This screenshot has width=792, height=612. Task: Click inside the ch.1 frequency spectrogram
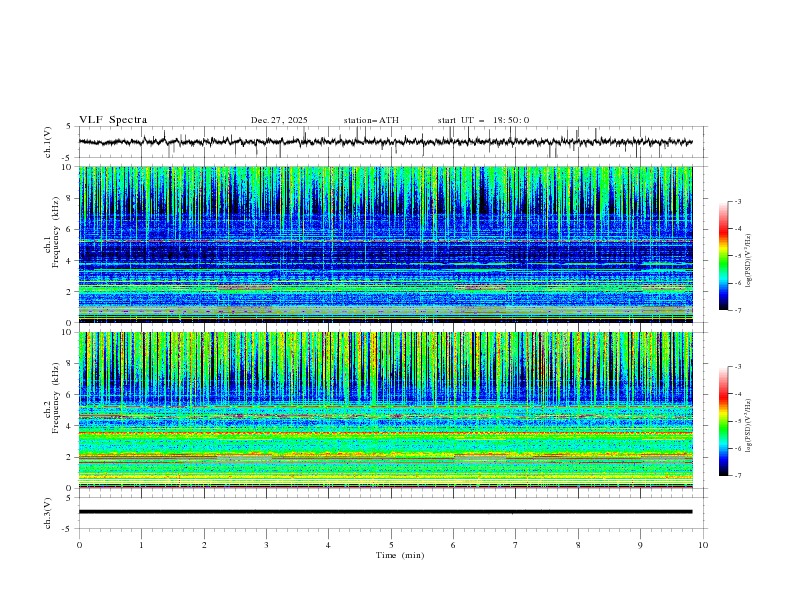390,245
